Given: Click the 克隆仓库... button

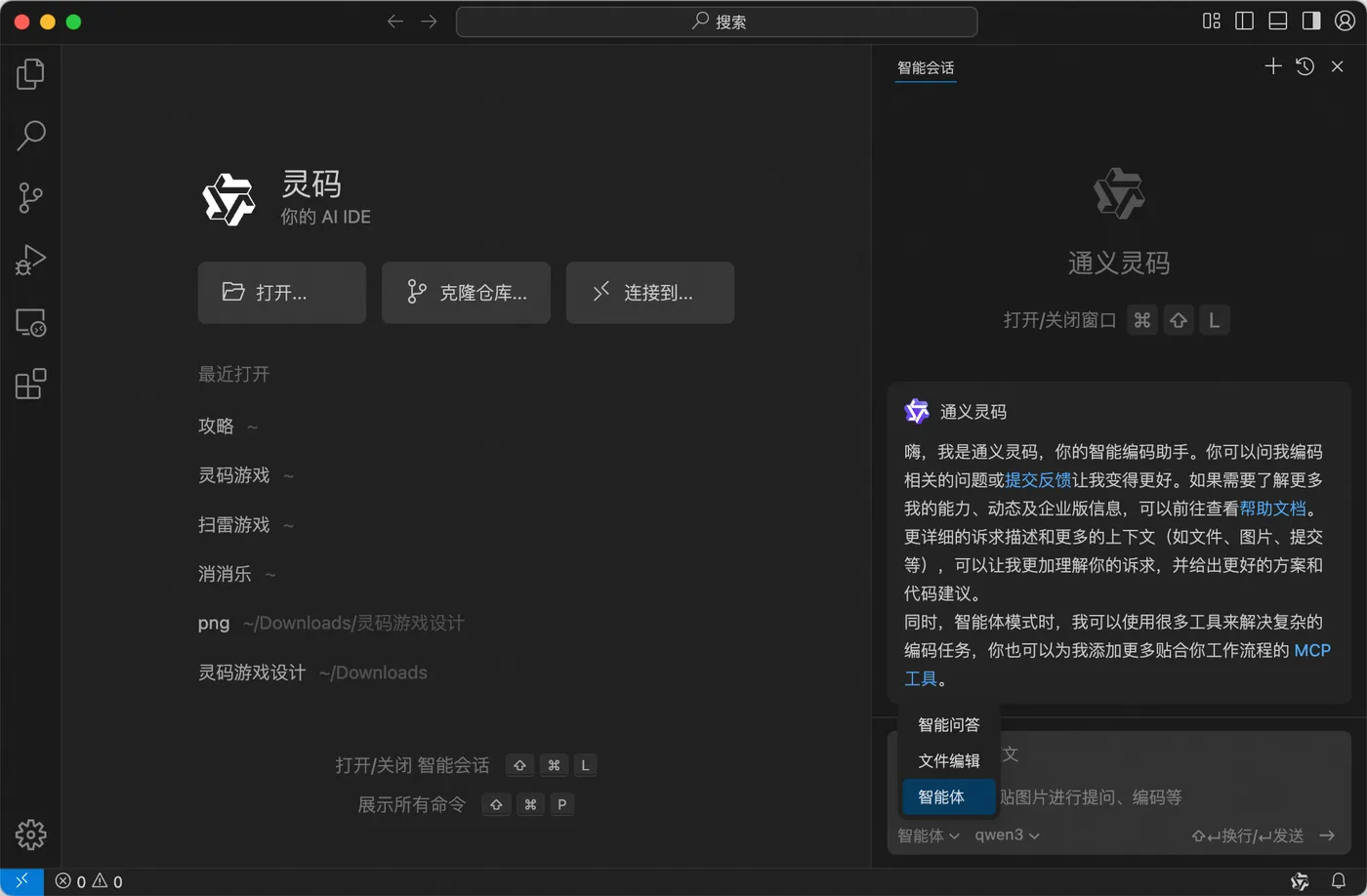Looking at the screenshot, I should tap(466, 292).
